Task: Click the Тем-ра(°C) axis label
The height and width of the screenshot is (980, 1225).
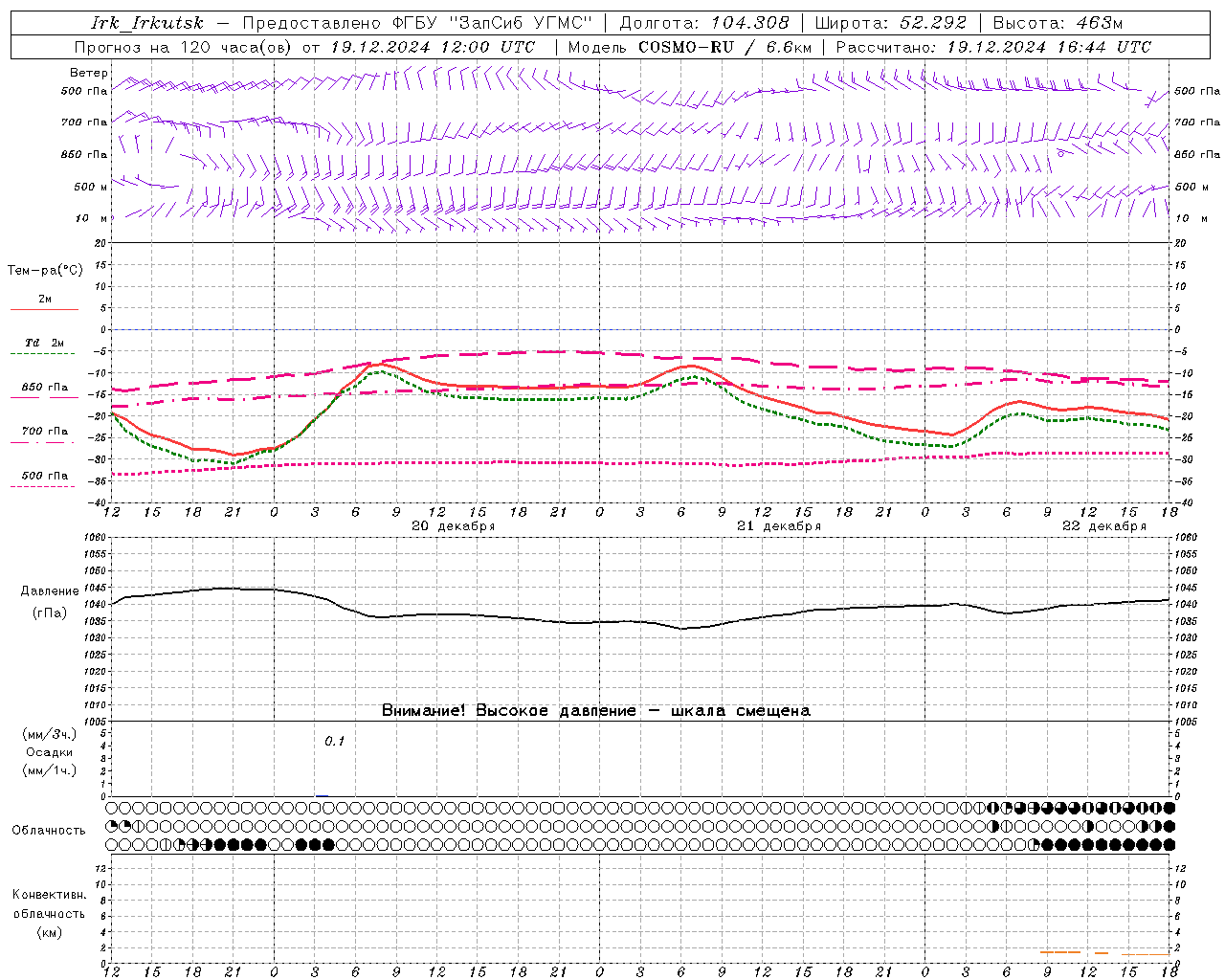Action: [x=45, y=271]
